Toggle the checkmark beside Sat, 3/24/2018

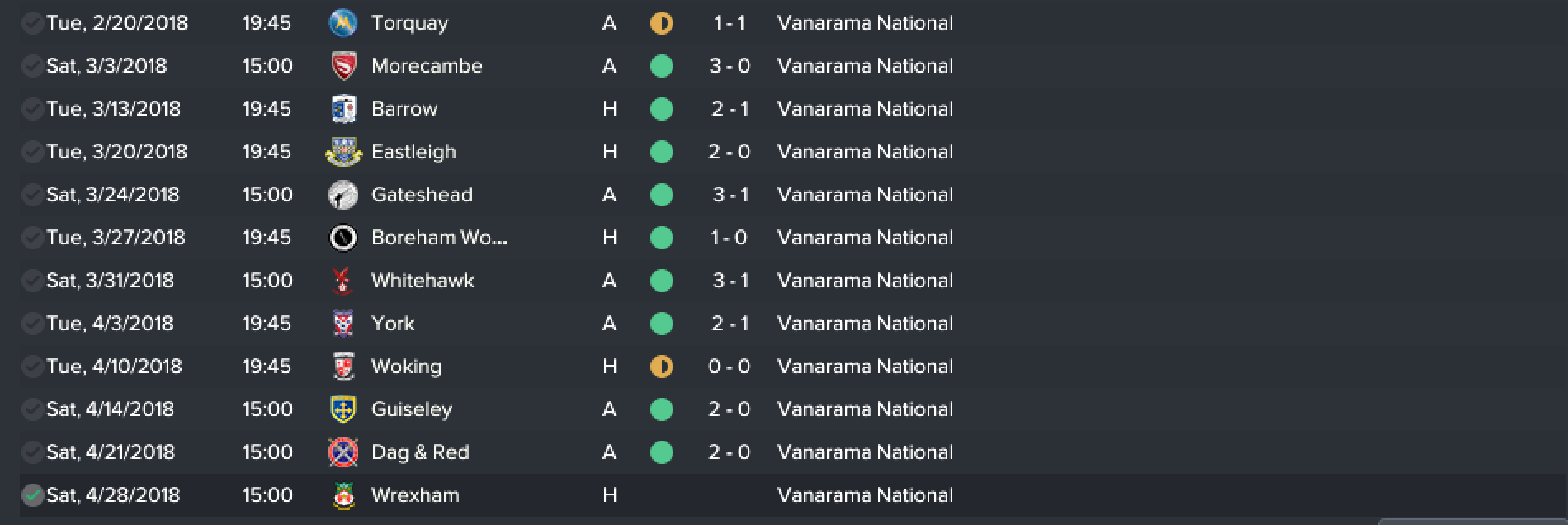(x=32, y=195)
